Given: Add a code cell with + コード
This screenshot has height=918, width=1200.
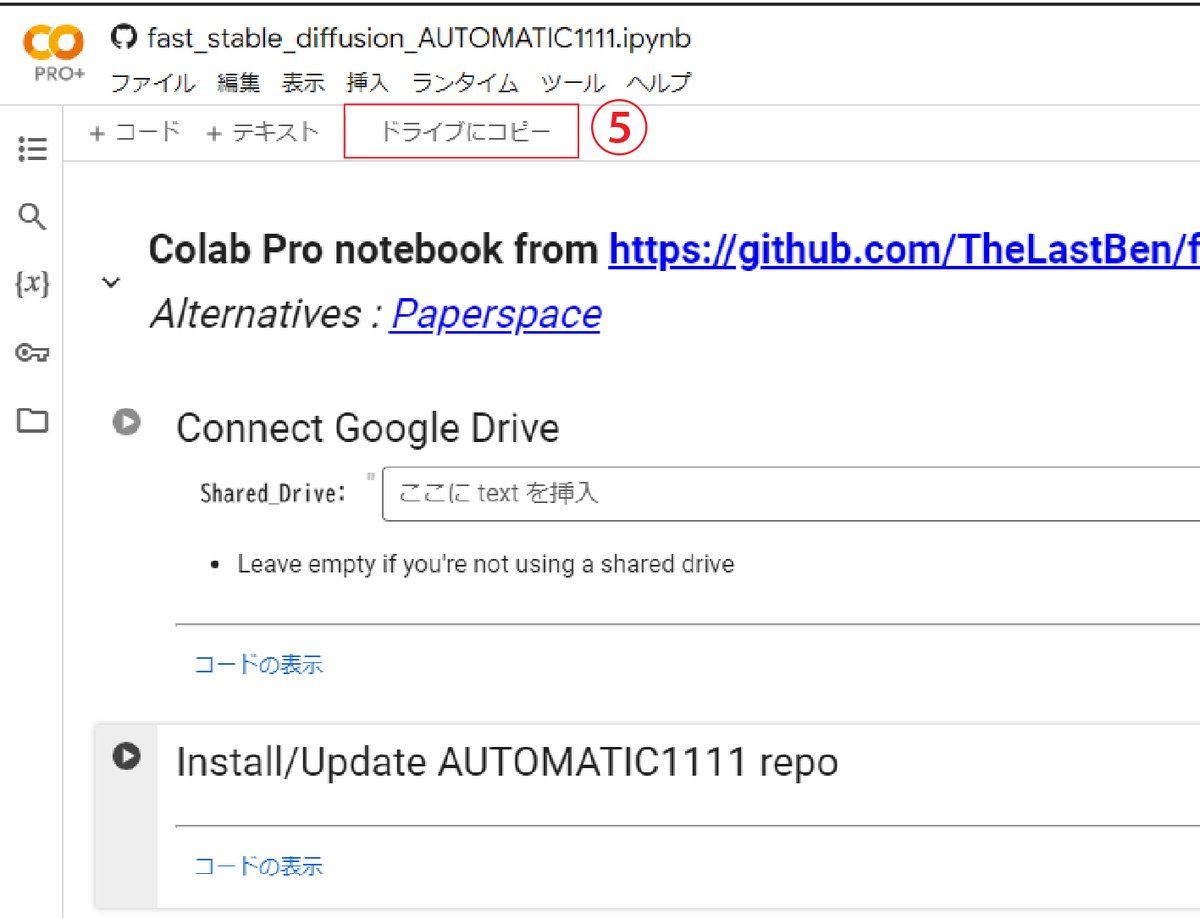Looking at the screenshot, I should 134,132.
